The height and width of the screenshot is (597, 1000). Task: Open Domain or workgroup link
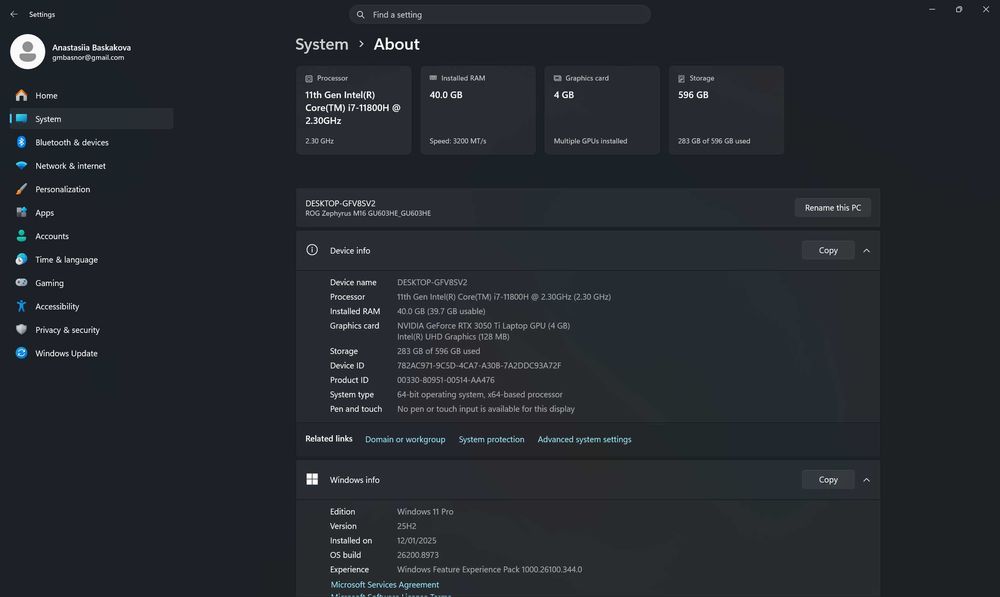click(405, 439)
